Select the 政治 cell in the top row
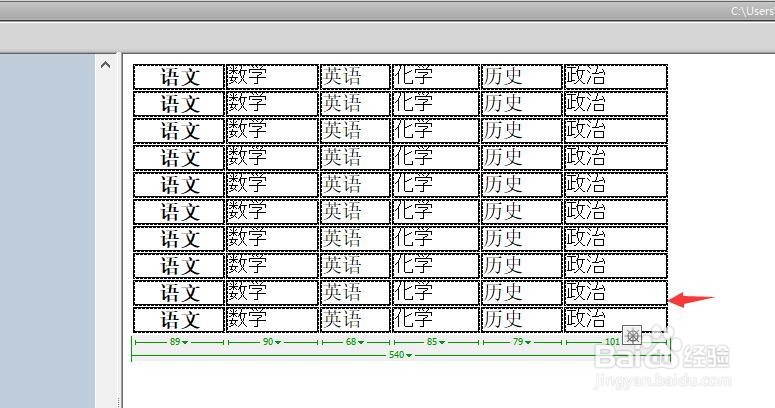Screen dimensions: 775x408 pos(616,77)
